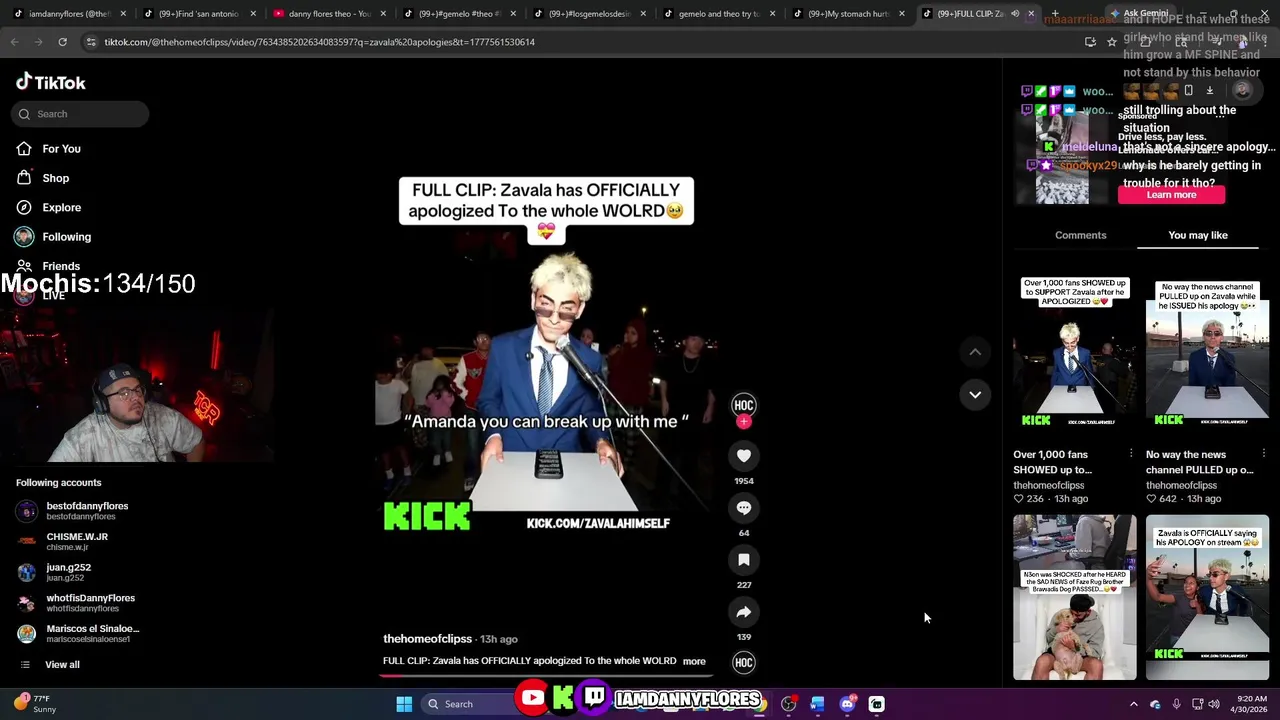
Task: Go to previous video with up arrow
Action: point(975,352)
